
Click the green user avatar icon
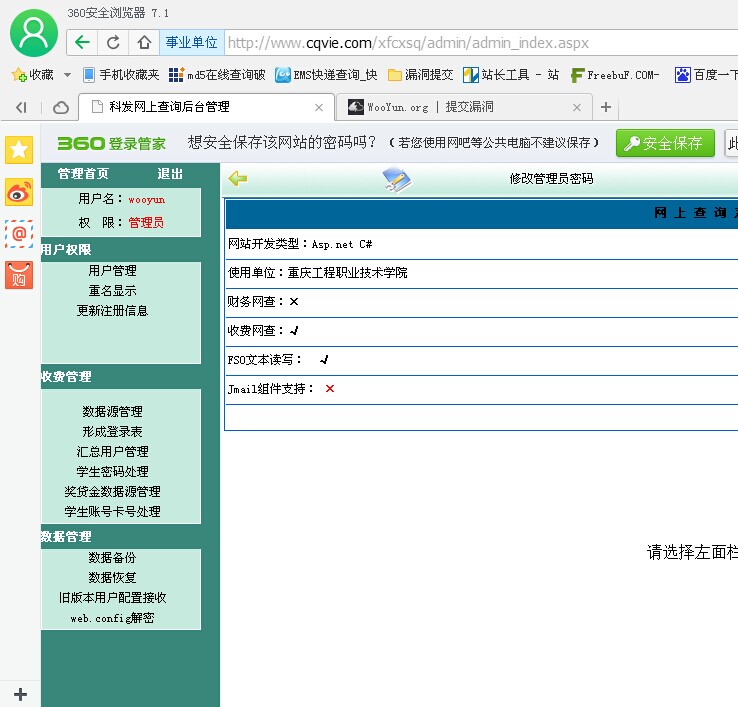[34, 32]
